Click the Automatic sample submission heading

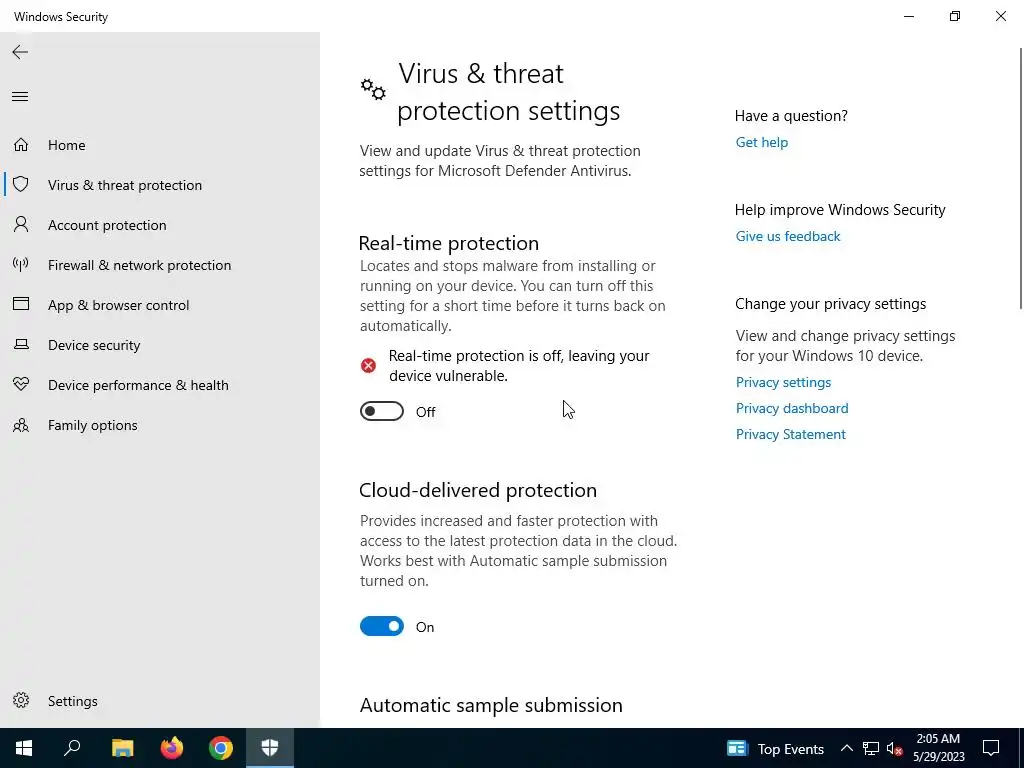coord(491,705)
